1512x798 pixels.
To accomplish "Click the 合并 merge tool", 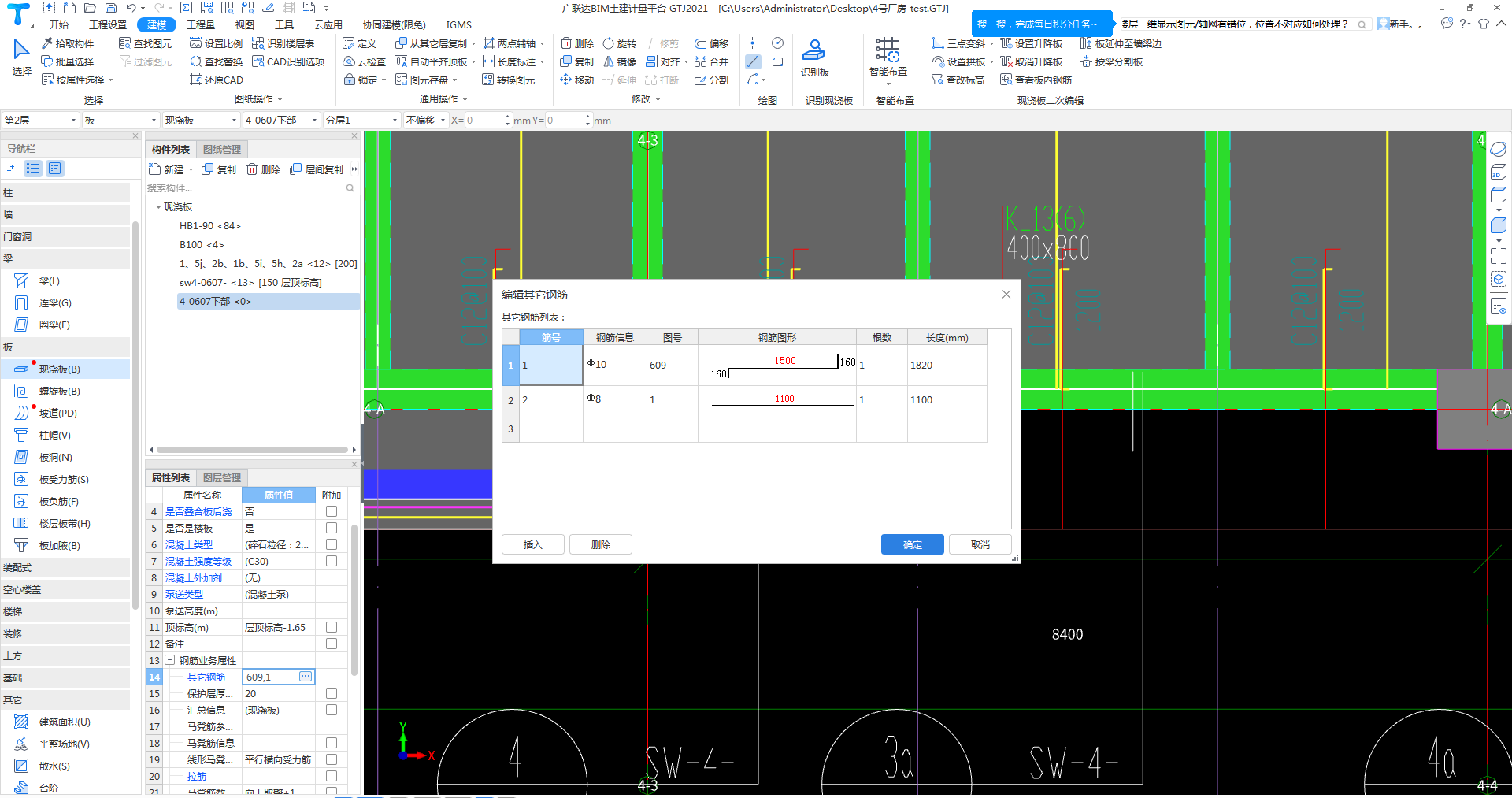I will point(711,61).
